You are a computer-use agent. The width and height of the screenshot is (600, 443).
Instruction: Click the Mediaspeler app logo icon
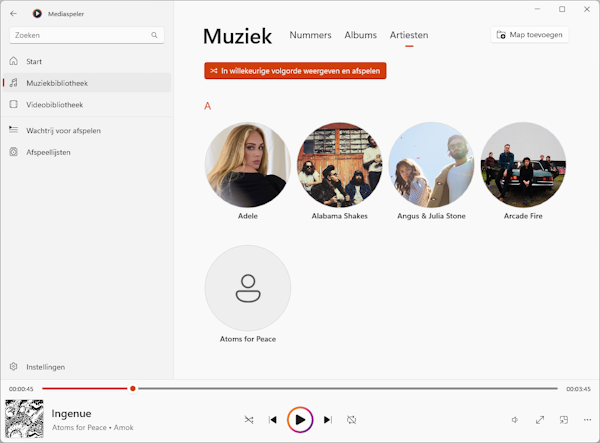[37, 14]
